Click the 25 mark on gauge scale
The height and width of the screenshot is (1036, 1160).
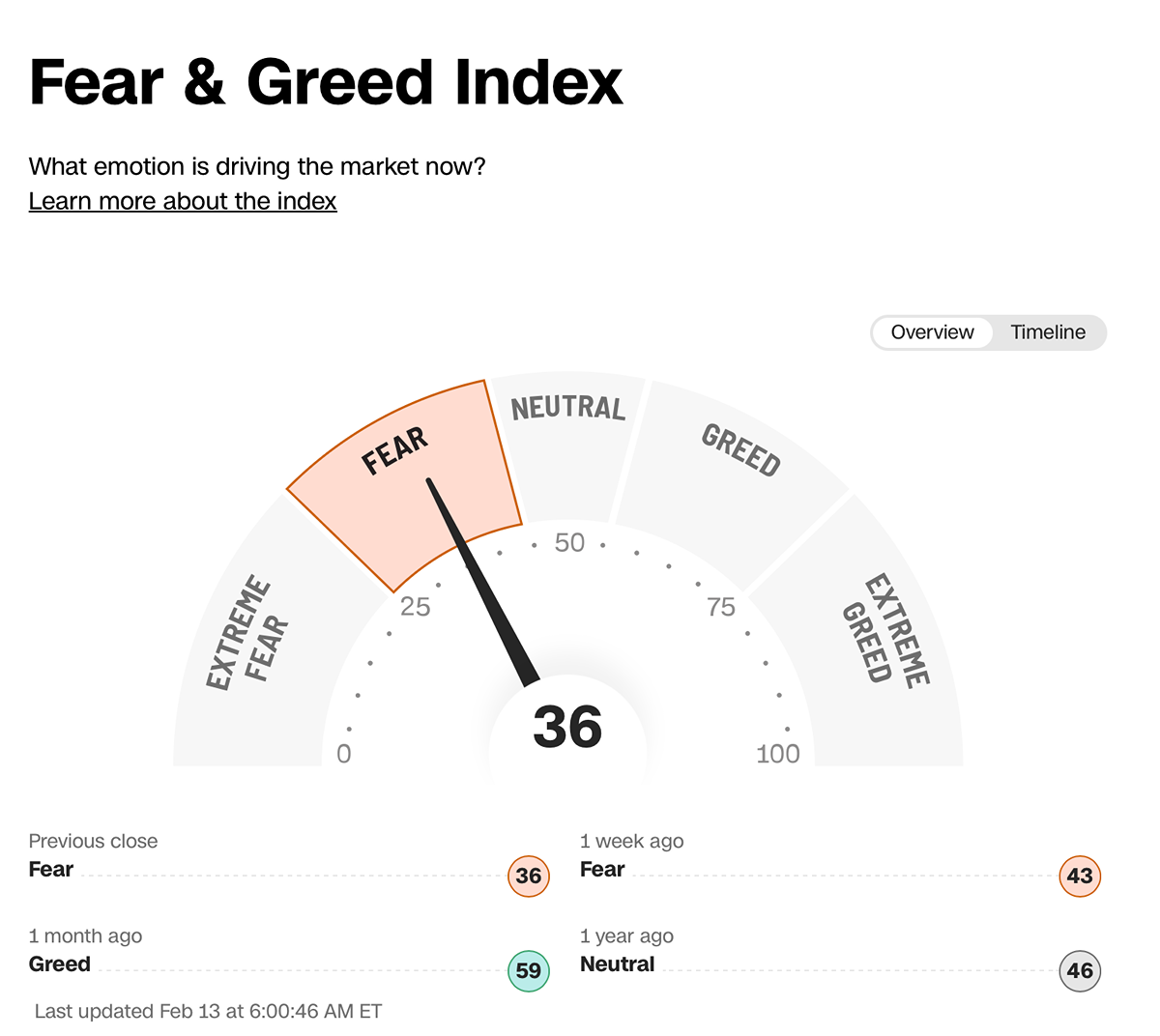(x=415, y=607)
